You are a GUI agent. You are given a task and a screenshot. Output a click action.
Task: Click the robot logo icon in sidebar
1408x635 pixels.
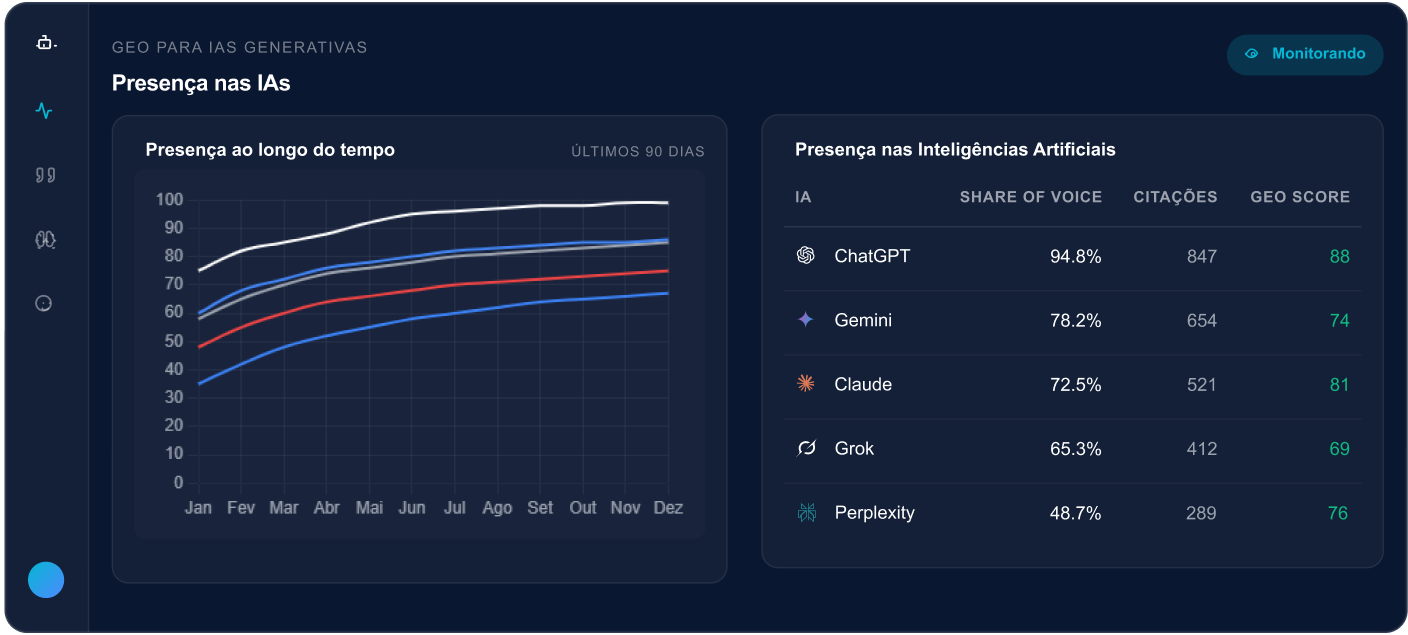45,43
